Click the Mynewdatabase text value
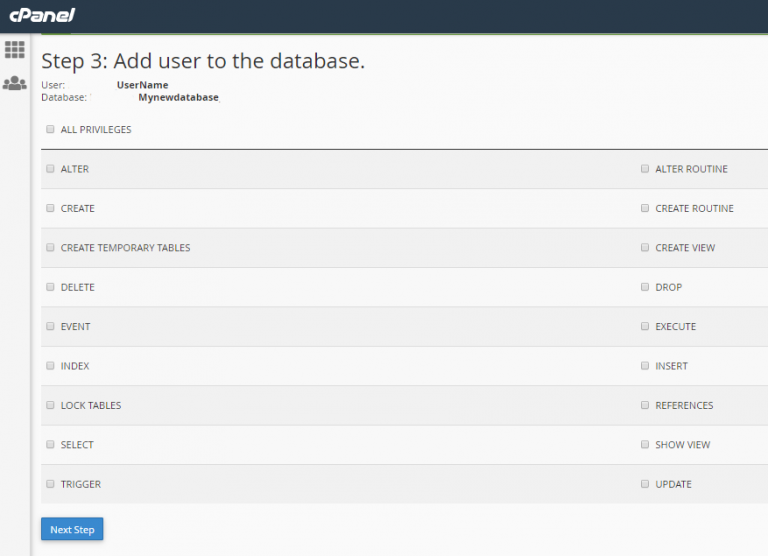Screen dimensions: 768x556 tap(178, 97)
